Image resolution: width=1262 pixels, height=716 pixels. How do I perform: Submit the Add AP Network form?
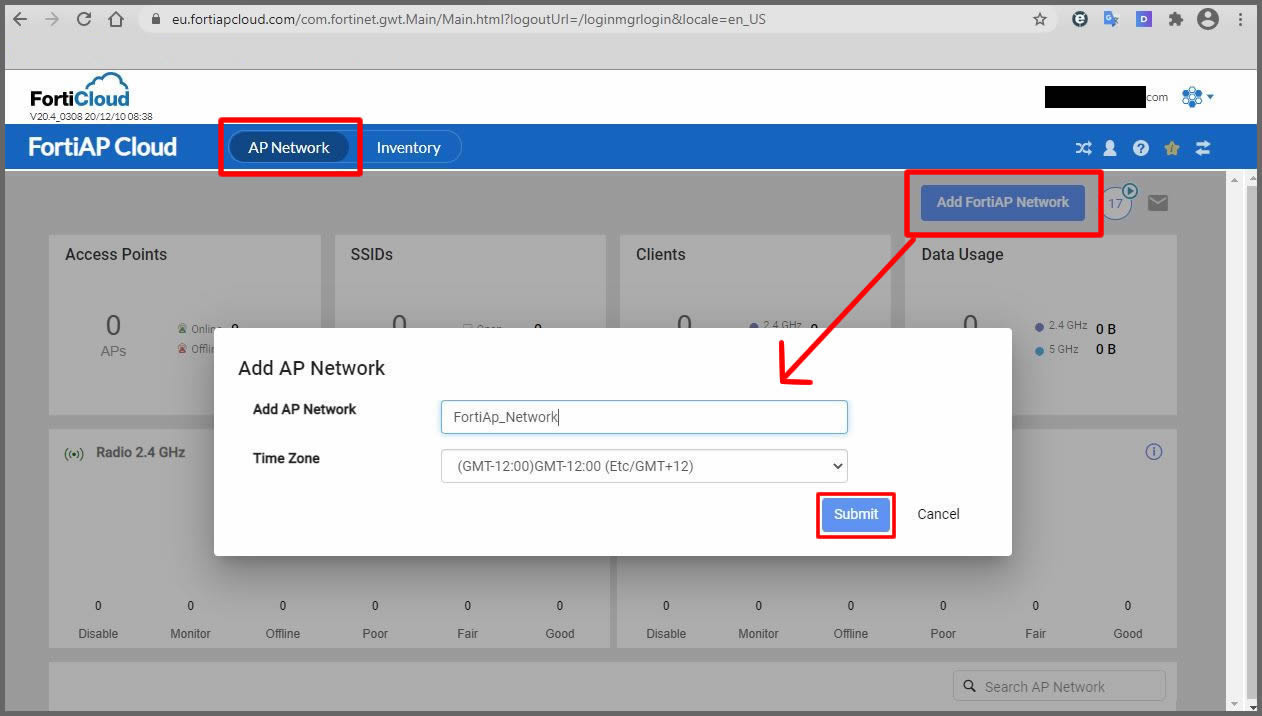click(x=855, y=514)
